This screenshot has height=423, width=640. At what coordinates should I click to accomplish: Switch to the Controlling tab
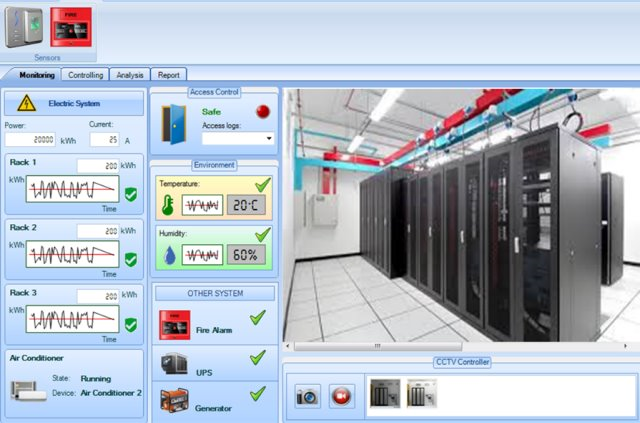click(86, 74)
